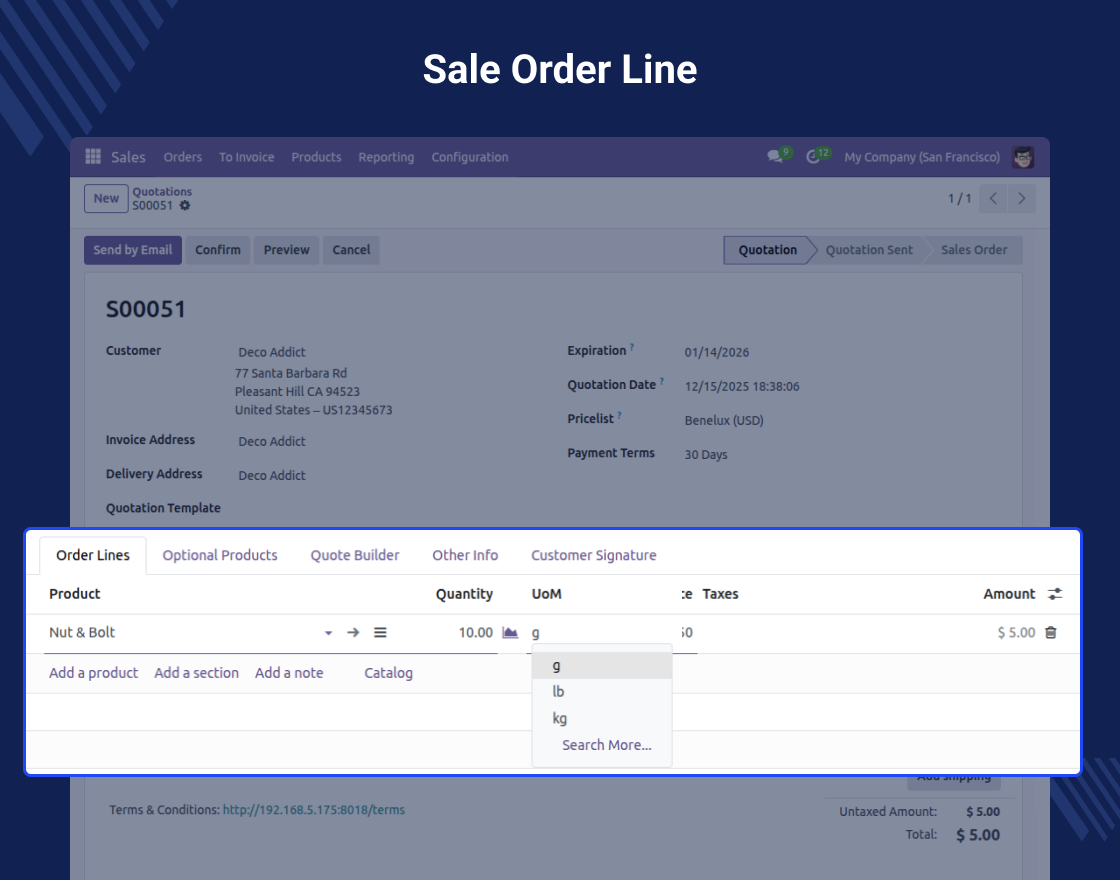Click Search More in UoM dropdown

(606, 745)
